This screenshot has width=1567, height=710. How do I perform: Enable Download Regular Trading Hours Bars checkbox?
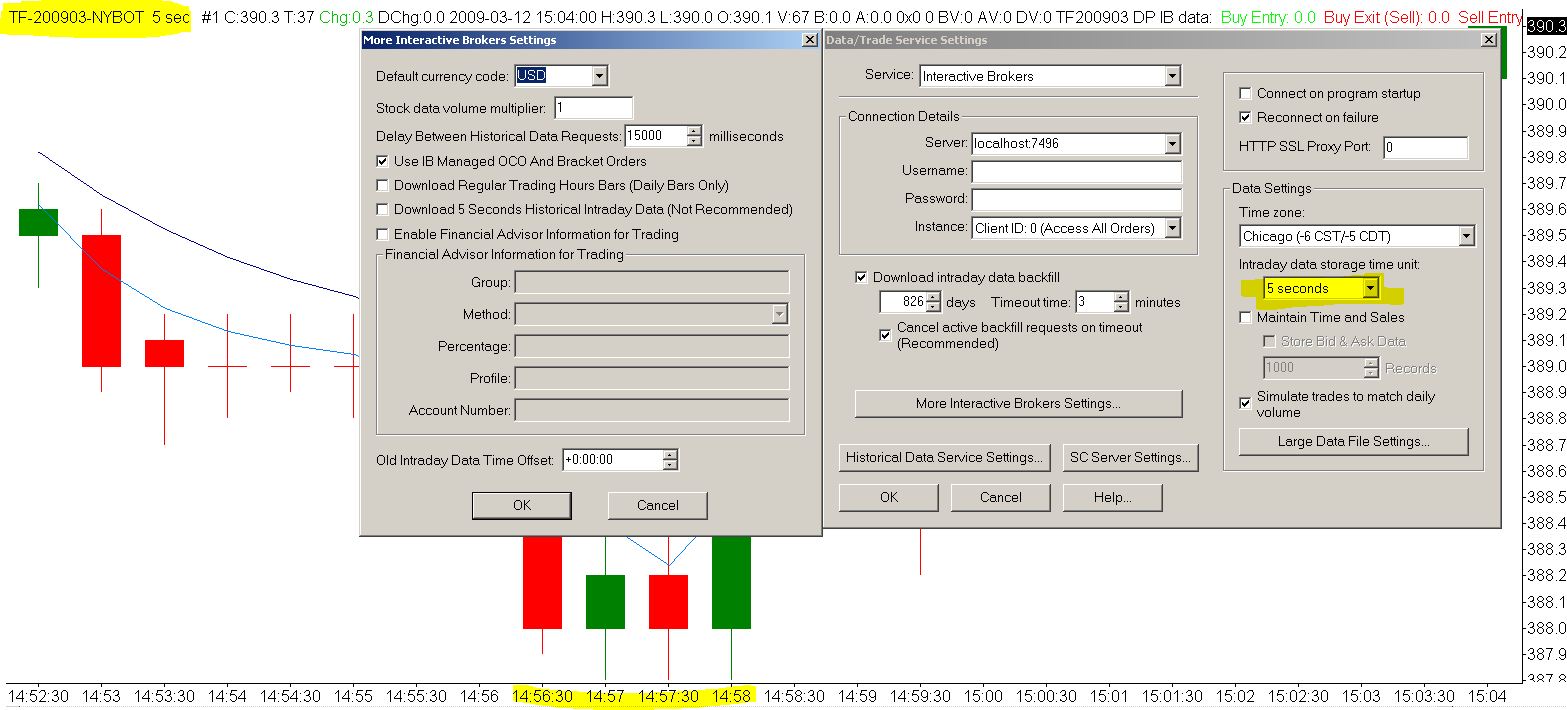click(383, 185)
